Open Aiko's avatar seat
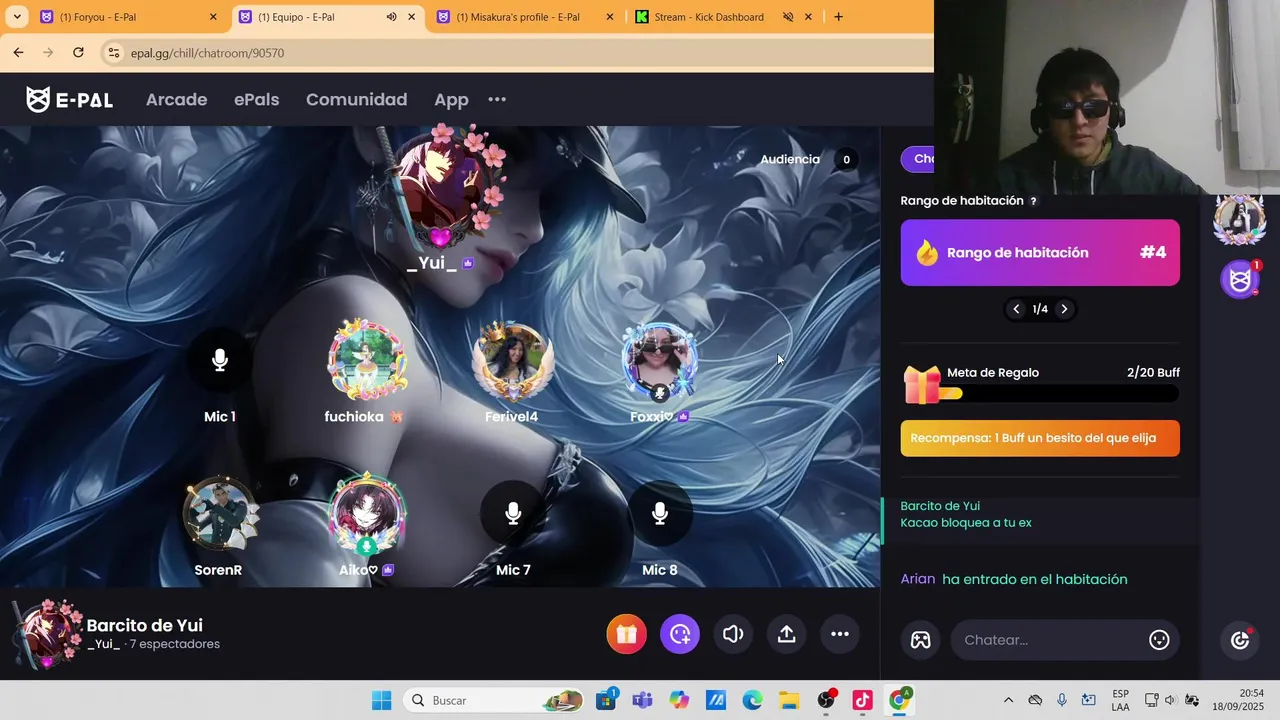This screenshot has height=720, width=1280. (x=367, y=514)
